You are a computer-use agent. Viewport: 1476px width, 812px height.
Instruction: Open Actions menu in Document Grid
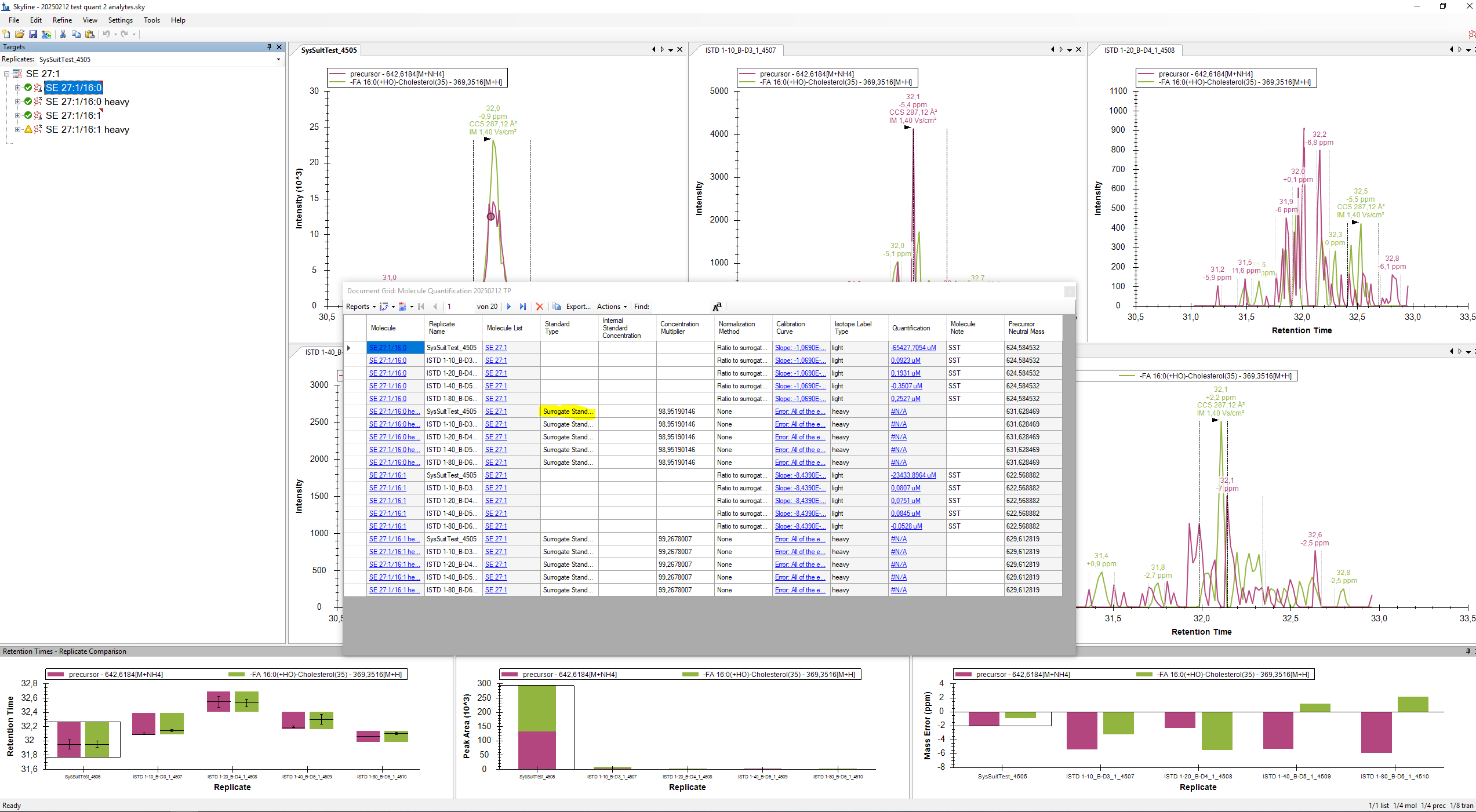(x=611, y=307)
